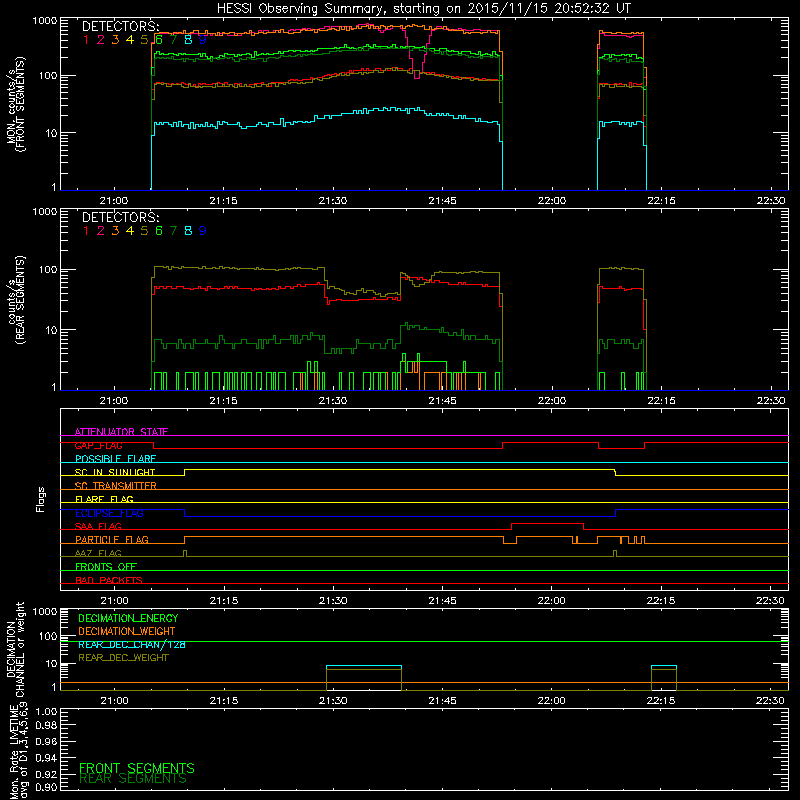The width and height of the screenshot is (800, 800).
Task: Select the ECLIPSE_FLAG label
Action: (109, 513)
